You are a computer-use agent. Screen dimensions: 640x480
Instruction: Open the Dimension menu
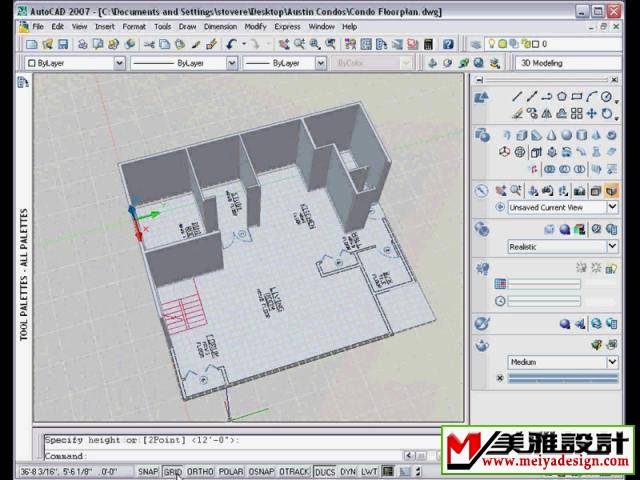pyautogui.click(x=220, y=27)
